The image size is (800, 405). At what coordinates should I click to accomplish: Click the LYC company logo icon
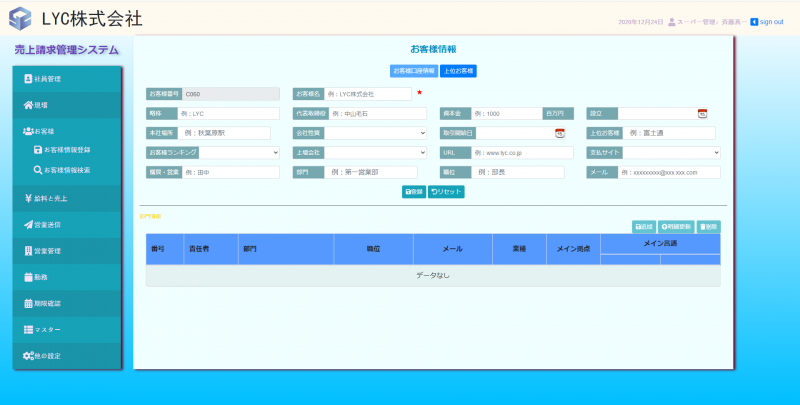[x=20, y=19]
